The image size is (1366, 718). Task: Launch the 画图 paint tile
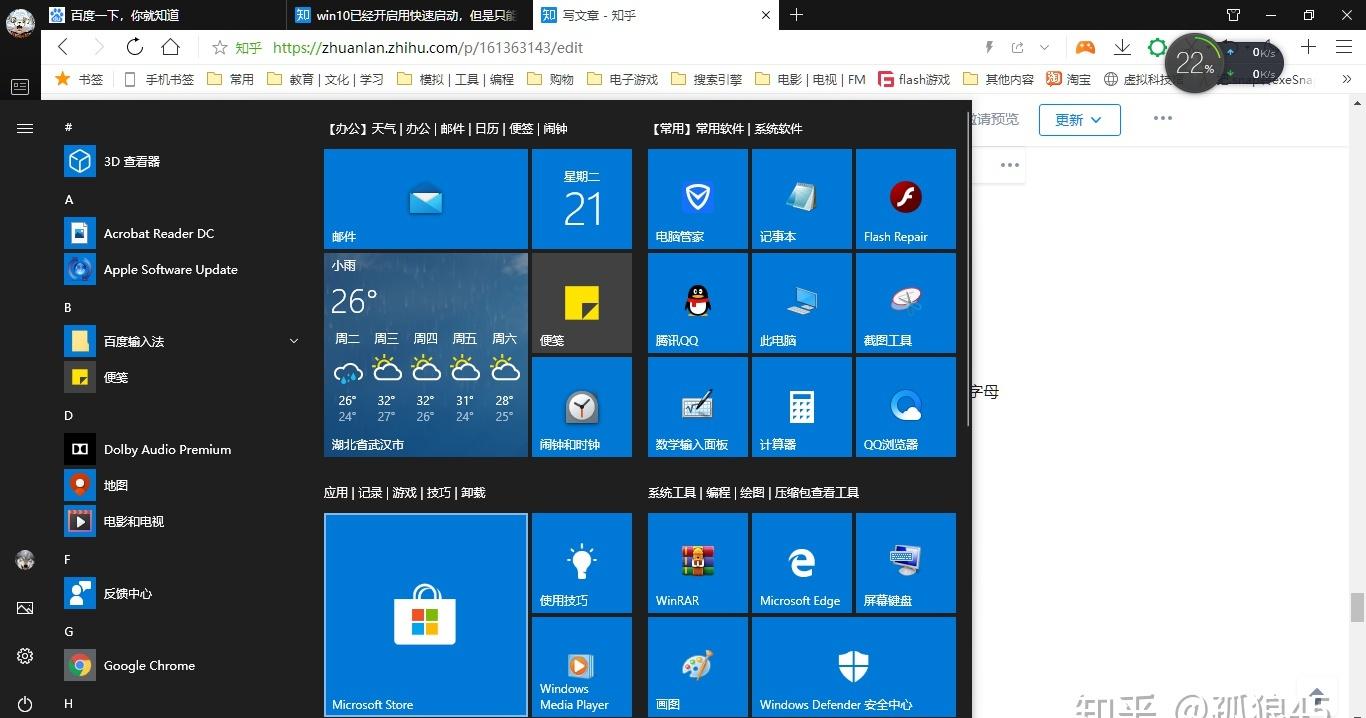click(698, 667)
